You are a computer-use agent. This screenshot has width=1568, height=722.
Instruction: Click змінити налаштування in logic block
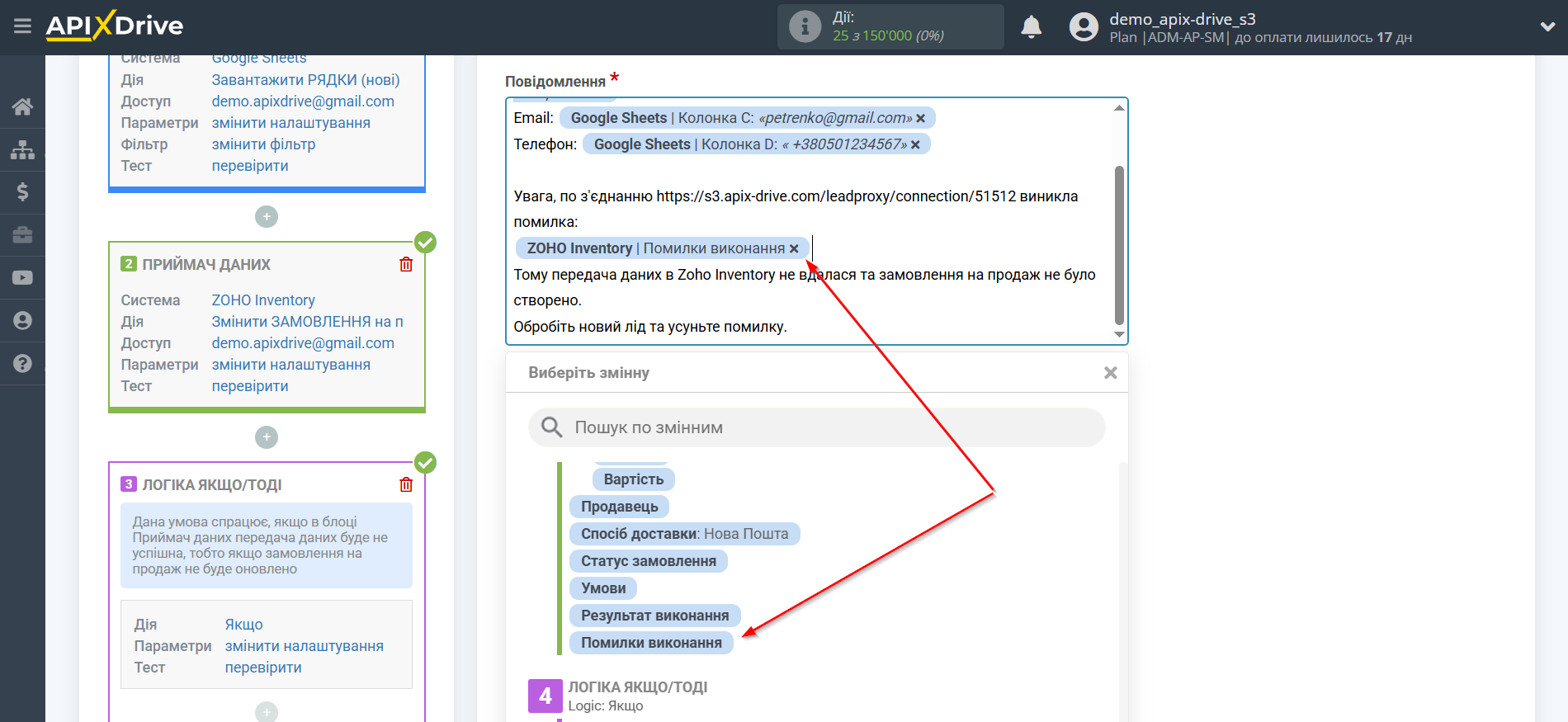(x=304, y=646)
